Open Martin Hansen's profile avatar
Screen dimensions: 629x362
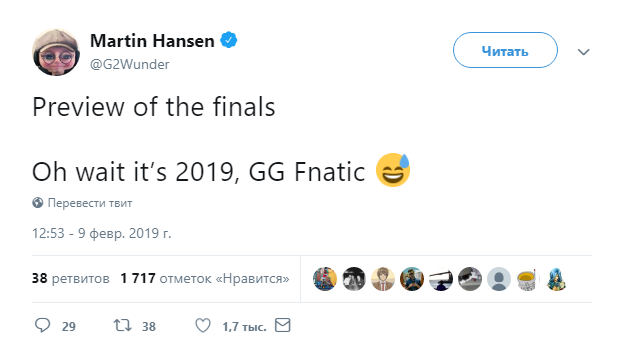tap(56, 52)
